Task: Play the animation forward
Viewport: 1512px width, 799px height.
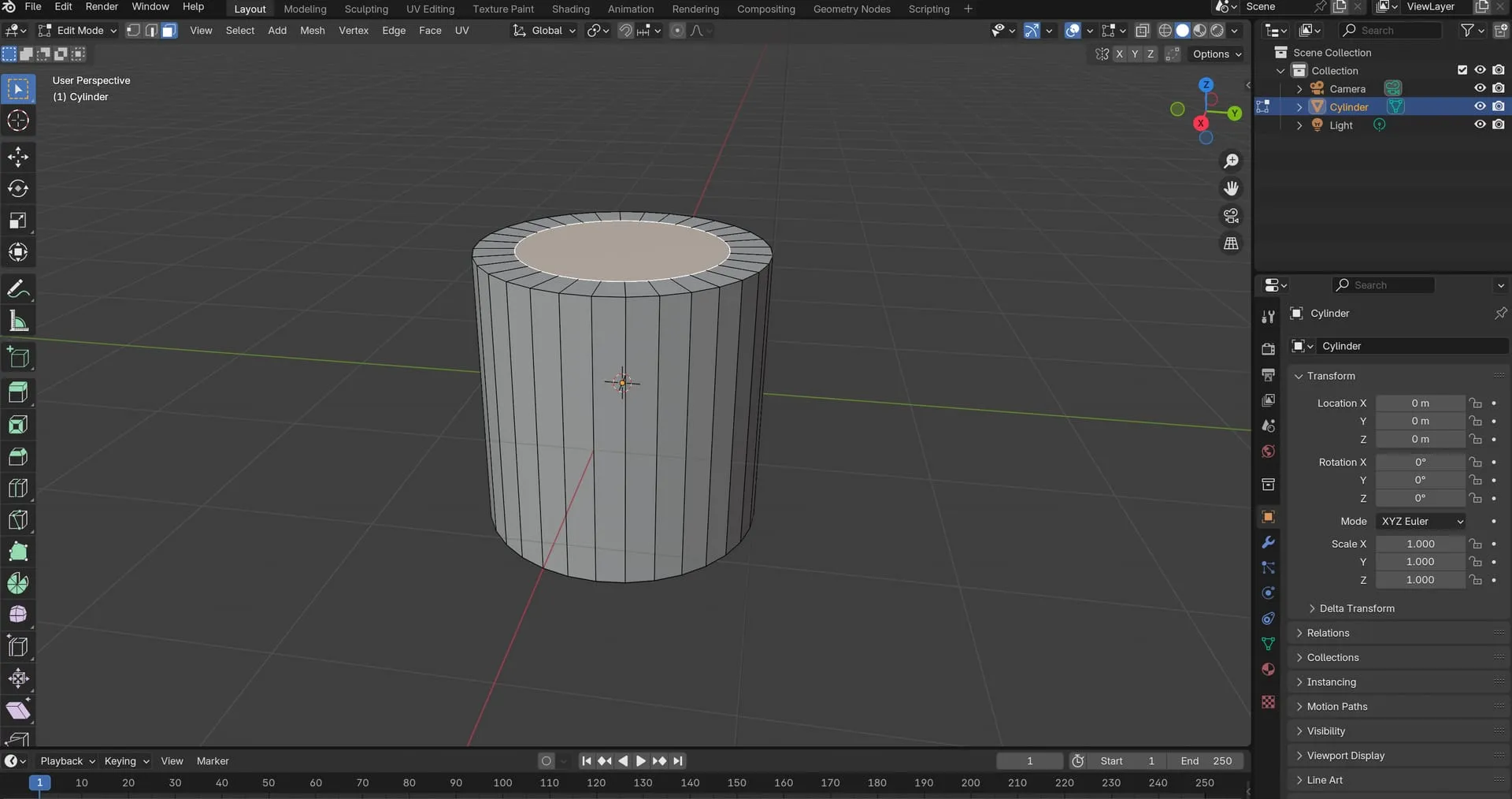Action: pyautogui.click(x=640, y=761)
